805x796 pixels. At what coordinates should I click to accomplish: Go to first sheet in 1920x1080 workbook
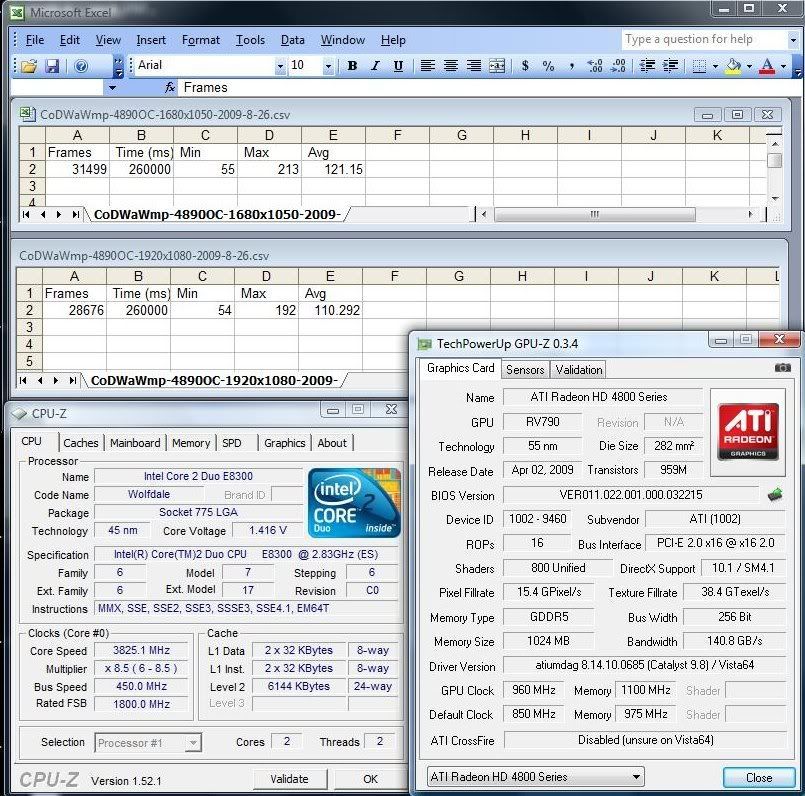pyautogui.click(x=22, y=381)
